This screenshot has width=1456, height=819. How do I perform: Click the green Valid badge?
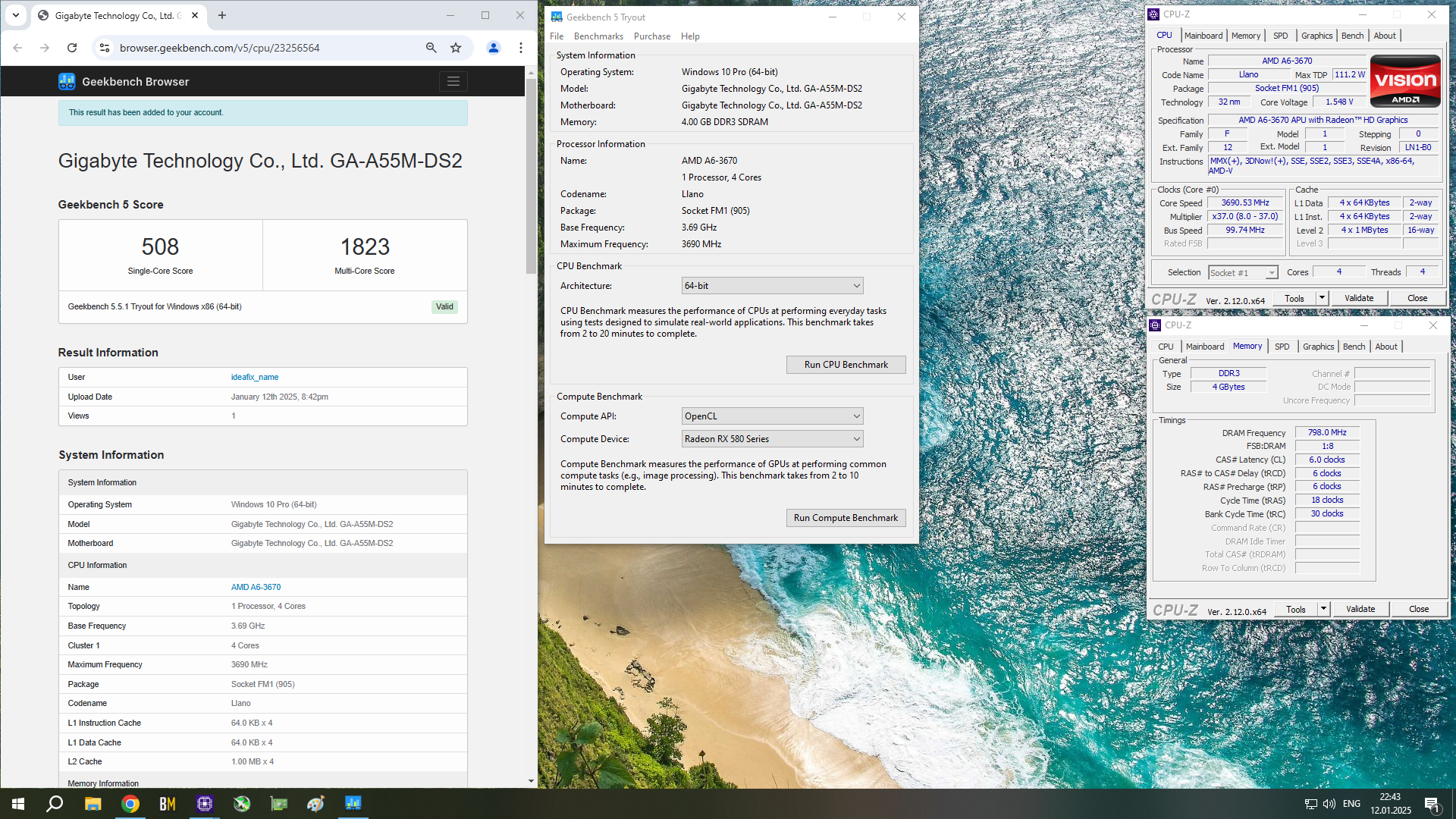click(x=444, y=307)
